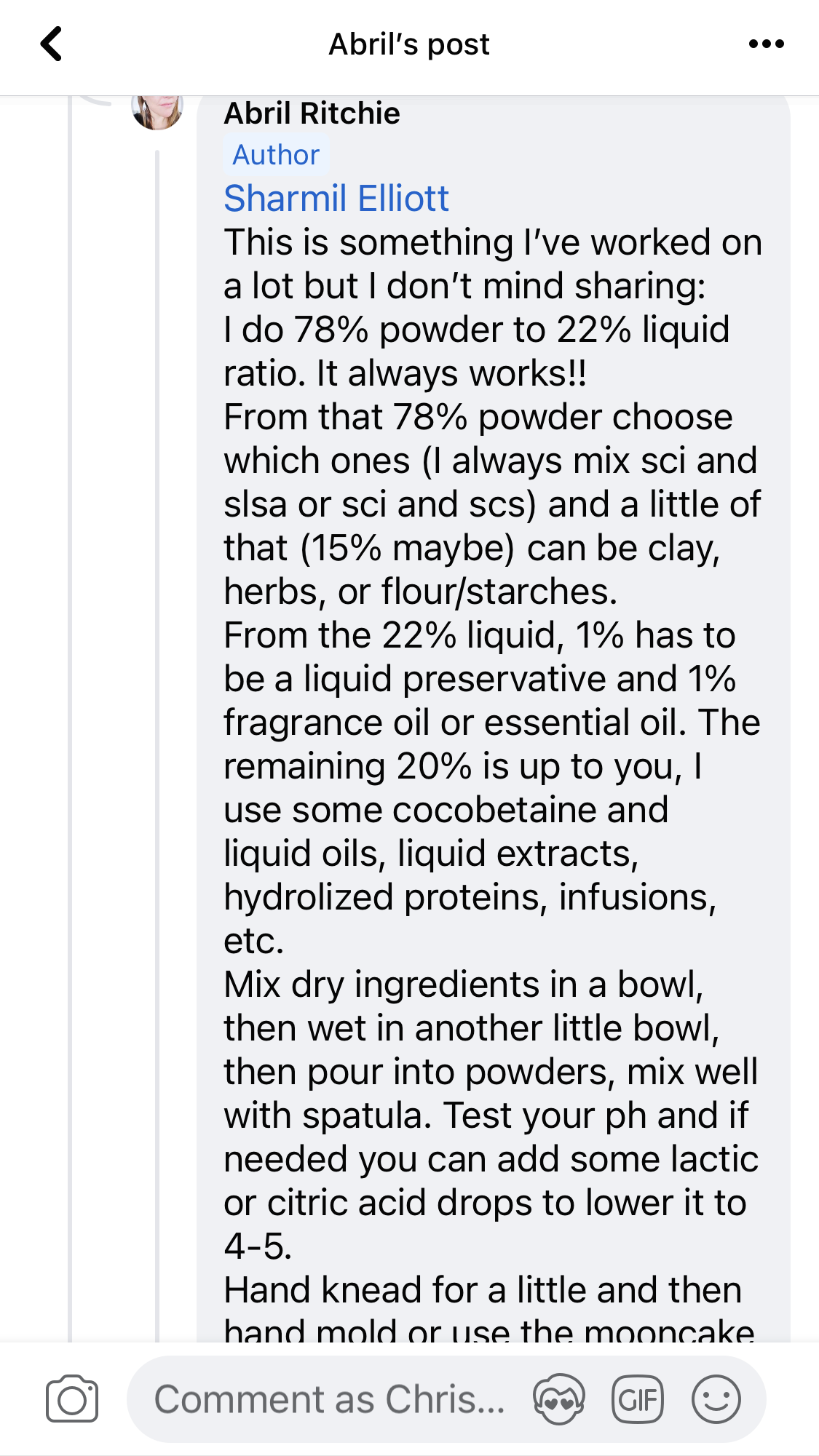Tap the 'herbs, or flour/starches.' line
The image size is (819, 1456).
click(420, 592)
